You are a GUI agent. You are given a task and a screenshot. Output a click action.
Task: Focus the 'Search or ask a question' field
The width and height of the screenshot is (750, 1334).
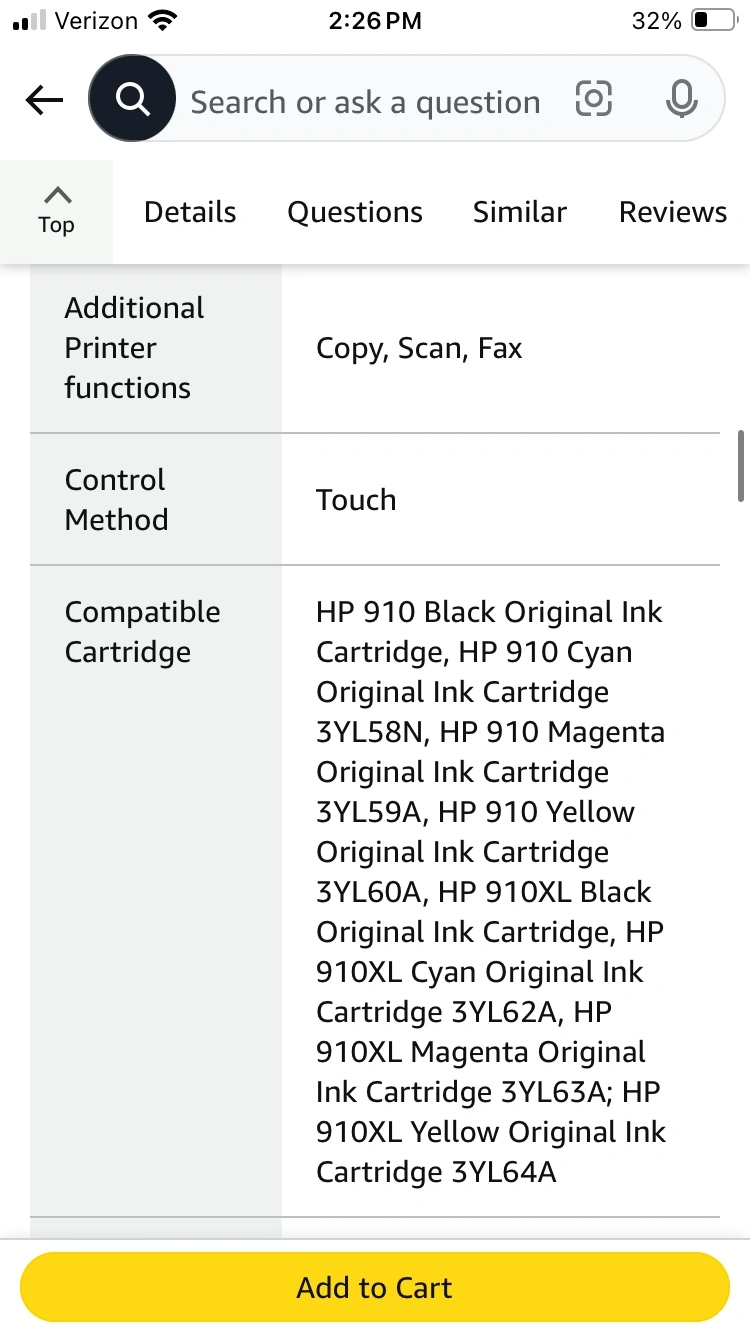(365, 102)
